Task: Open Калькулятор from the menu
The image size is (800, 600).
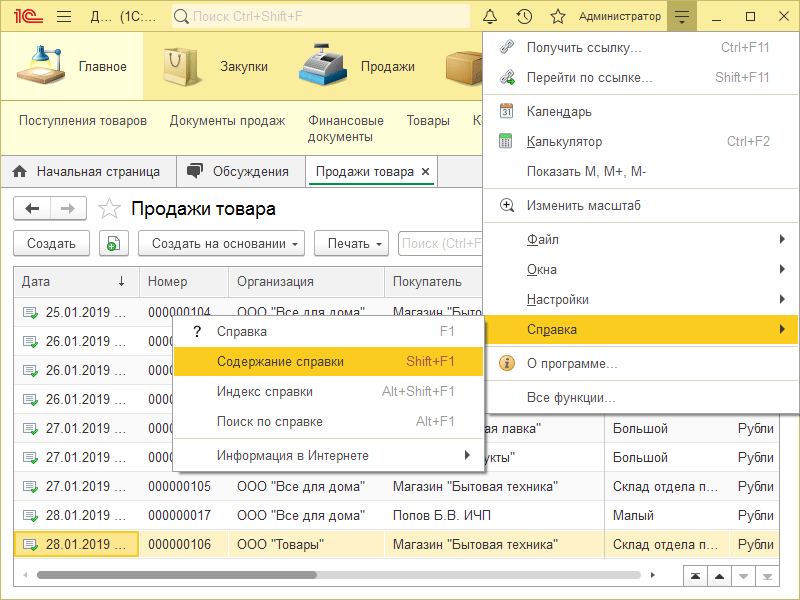Action: click(640, 141)
